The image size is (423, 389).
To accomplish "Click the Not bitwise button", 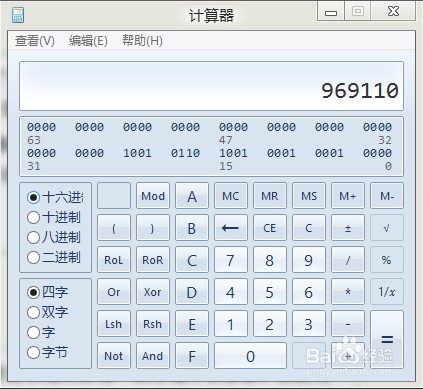I will [x=114, y=356].
